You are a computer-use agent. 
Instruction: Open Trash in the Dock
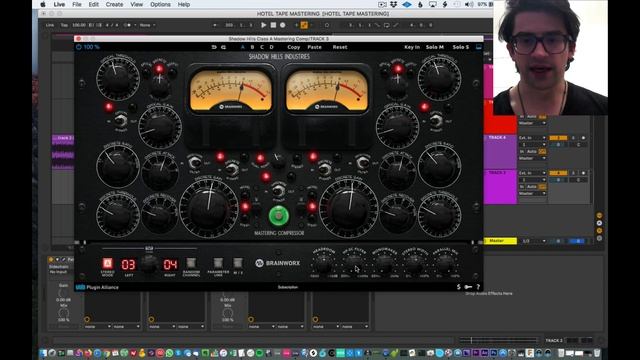click(x=597, y=353)
